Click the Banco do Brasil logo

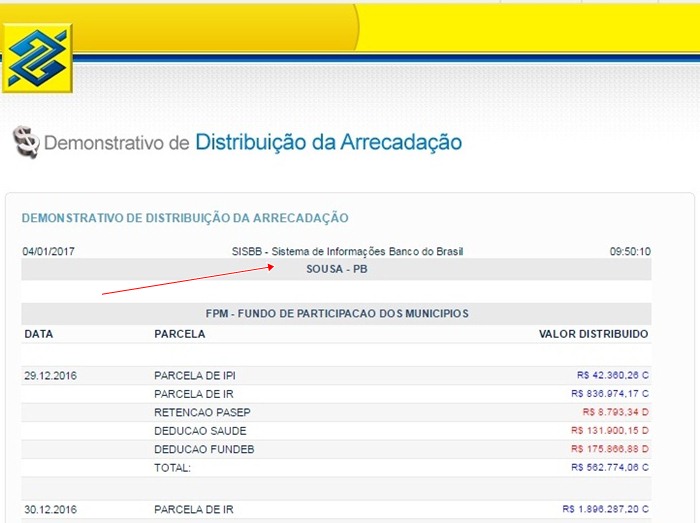pos(37,58)
